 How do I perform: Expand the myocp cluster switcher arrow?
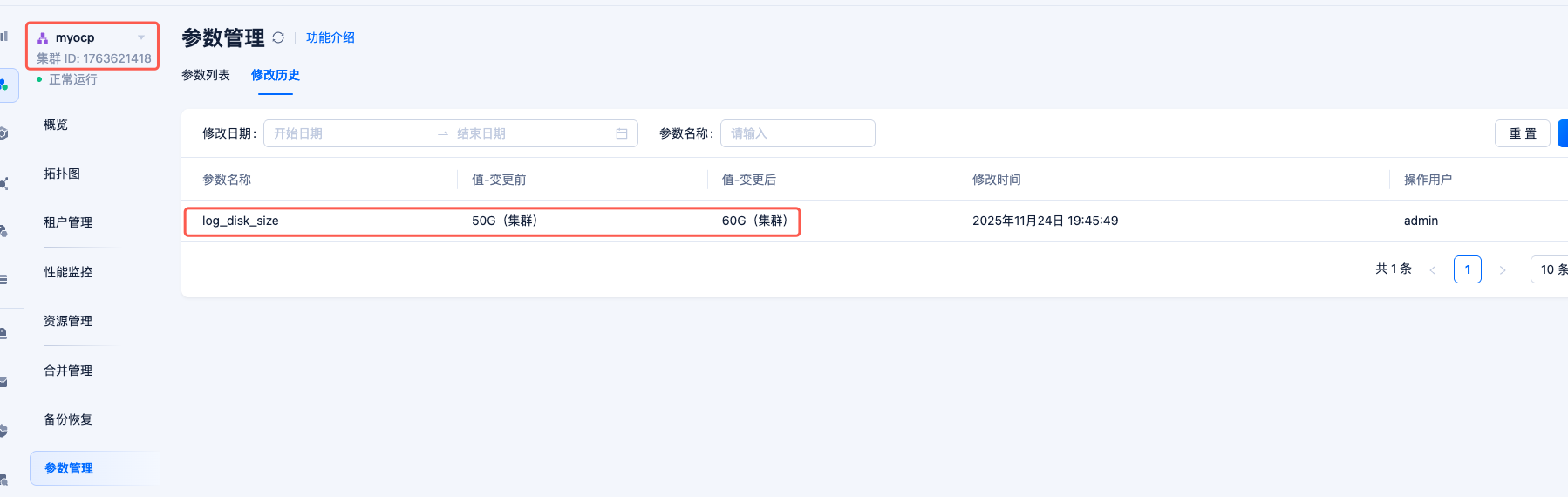141,37
